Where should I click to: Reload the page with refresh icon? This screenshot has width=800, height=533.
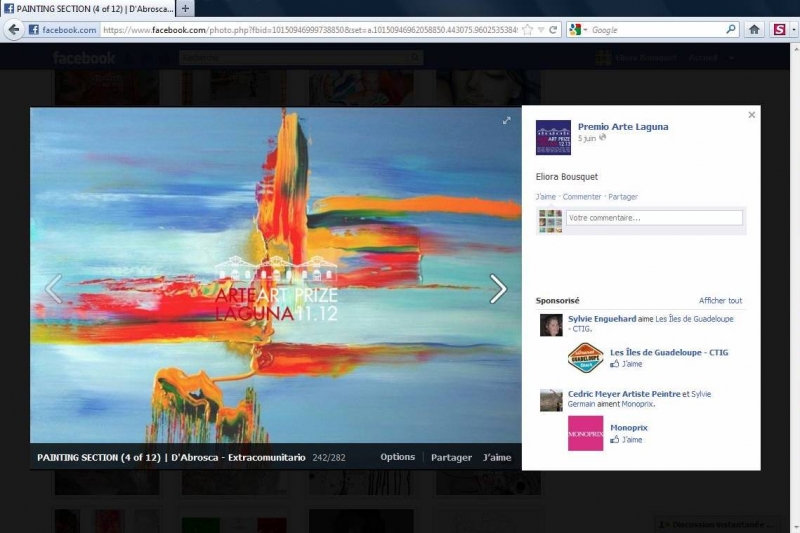pyautogui.click(x=553, y=30)
